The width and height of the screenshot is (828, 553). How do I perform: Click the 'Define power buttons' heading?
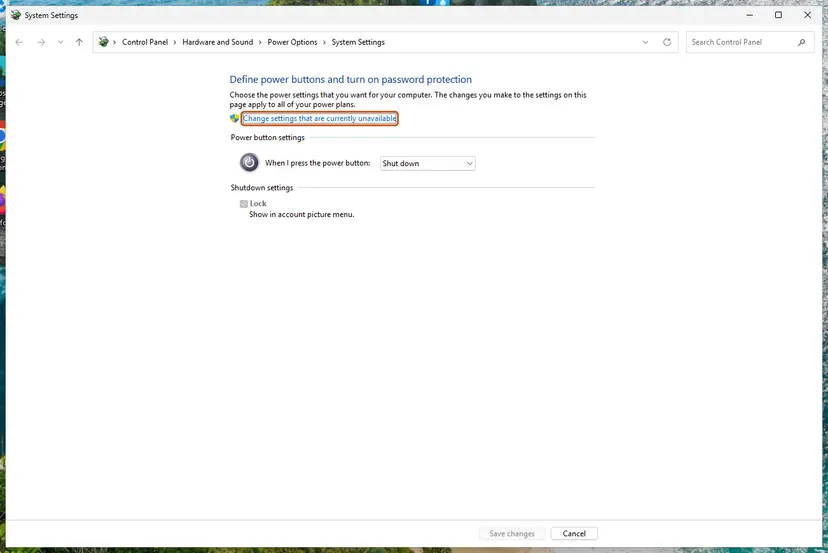[351, 79]
